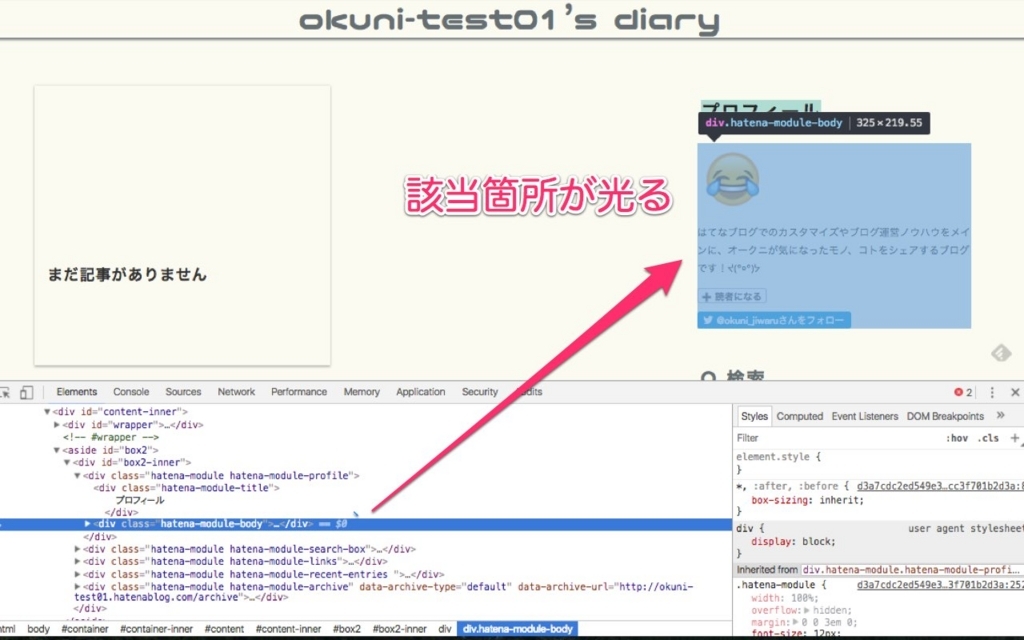The height and width of the screenshot is (640, 1024).
Task: Click div.hatena-module-body breadcrumb item
Action: tap(517, 629)
